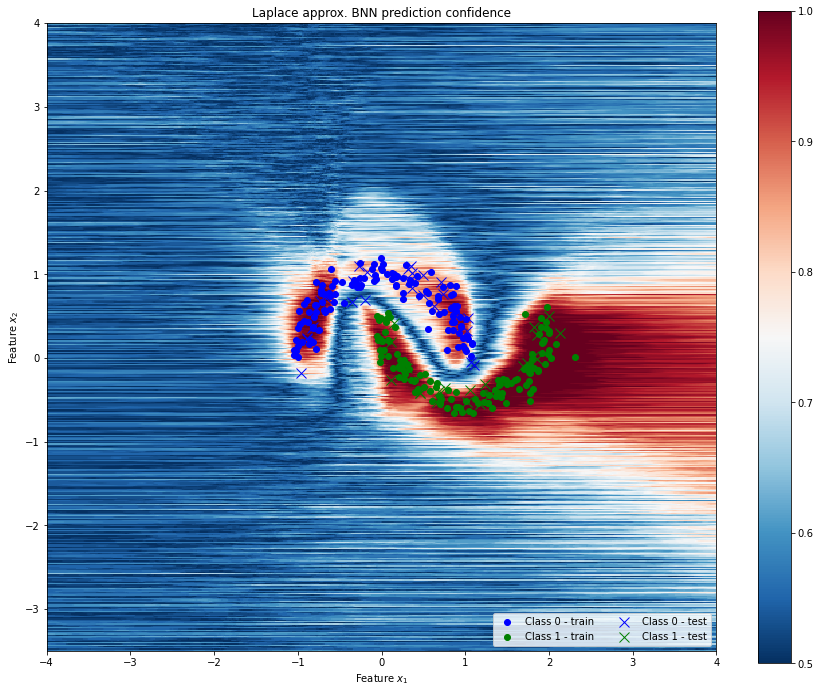Click the x-axis tick label −4
This screenshot has width=821, height=693.
tap(47, 662)
